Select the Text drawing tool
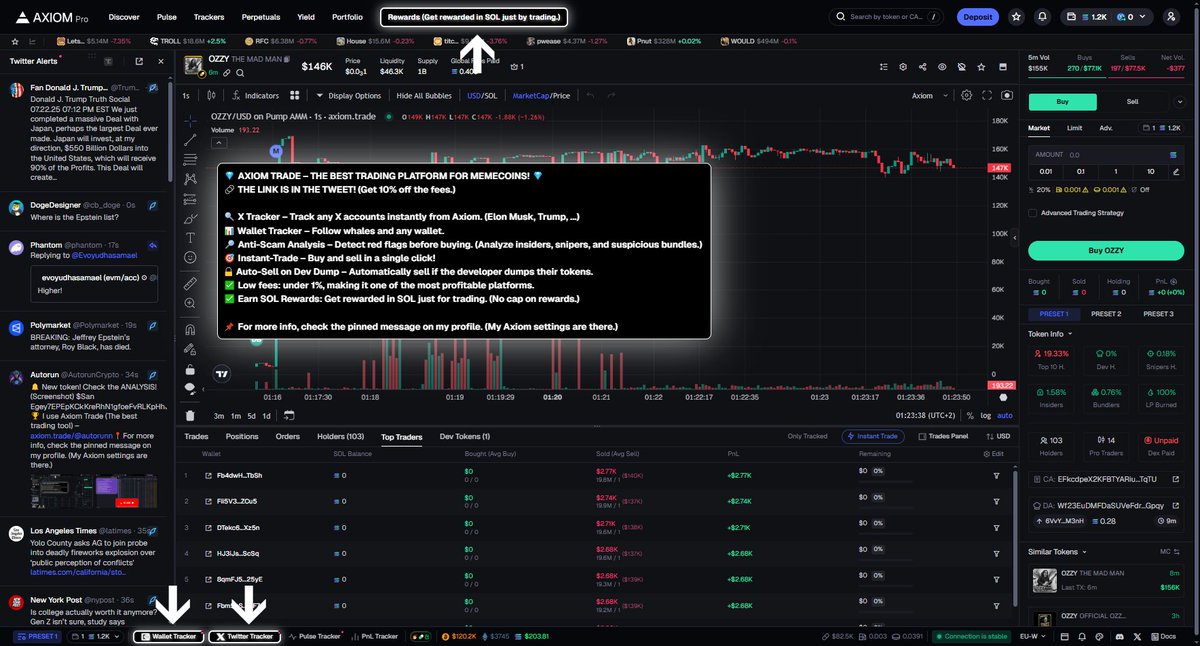This screenshot has height=646, width=1200. (190, 238)
